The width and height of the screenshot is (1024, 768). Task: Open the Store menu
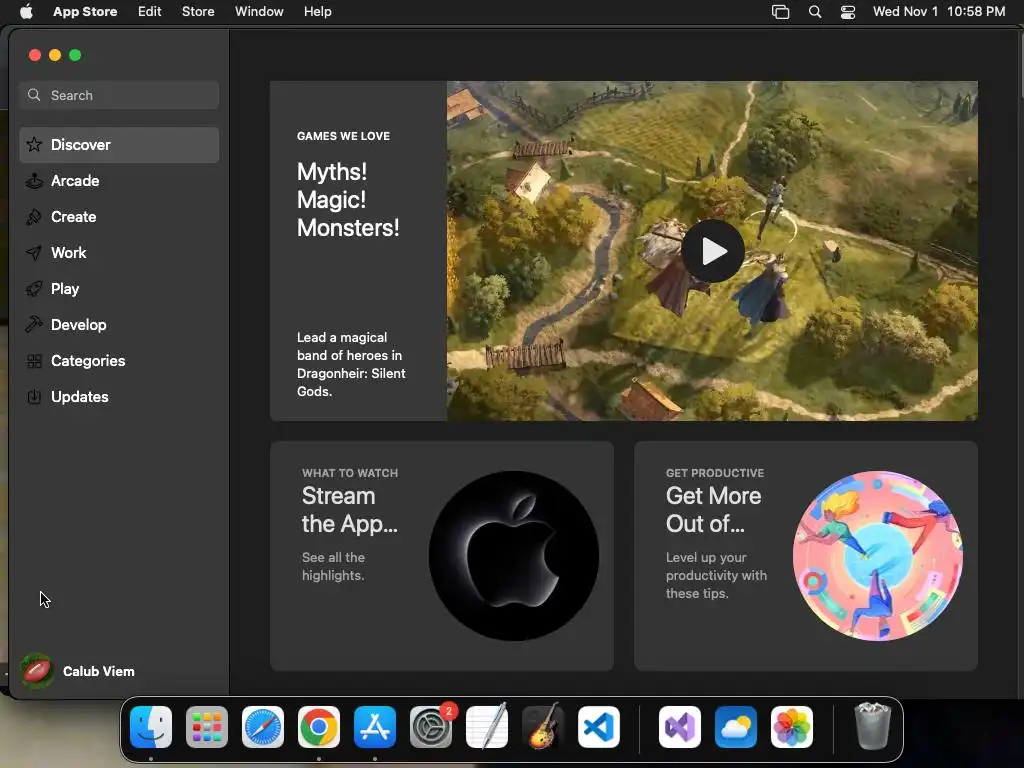pos(198,12)
